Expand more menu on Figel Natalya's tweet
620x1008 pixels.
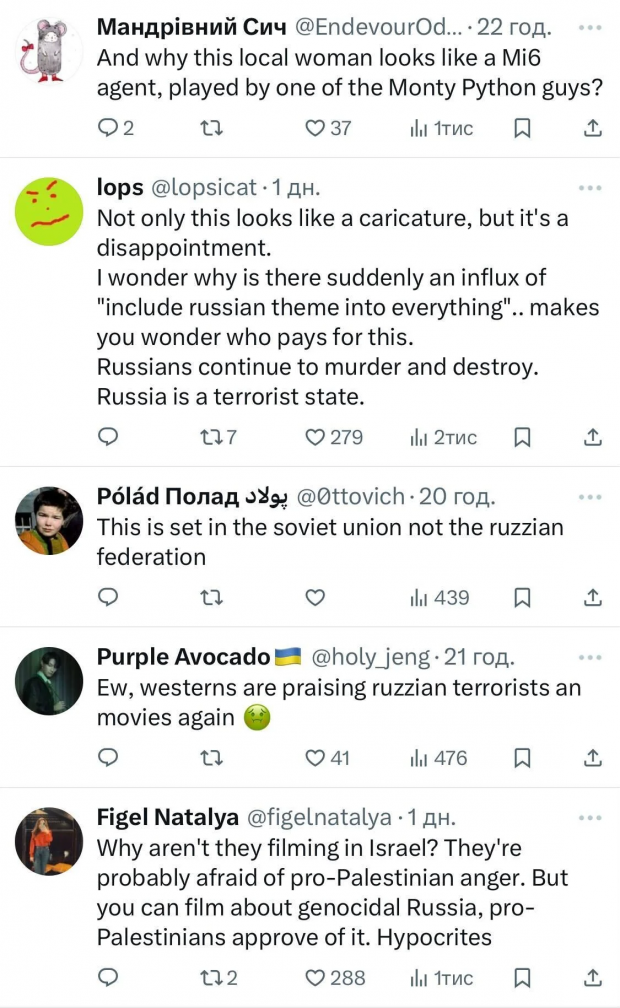(591, 817)
